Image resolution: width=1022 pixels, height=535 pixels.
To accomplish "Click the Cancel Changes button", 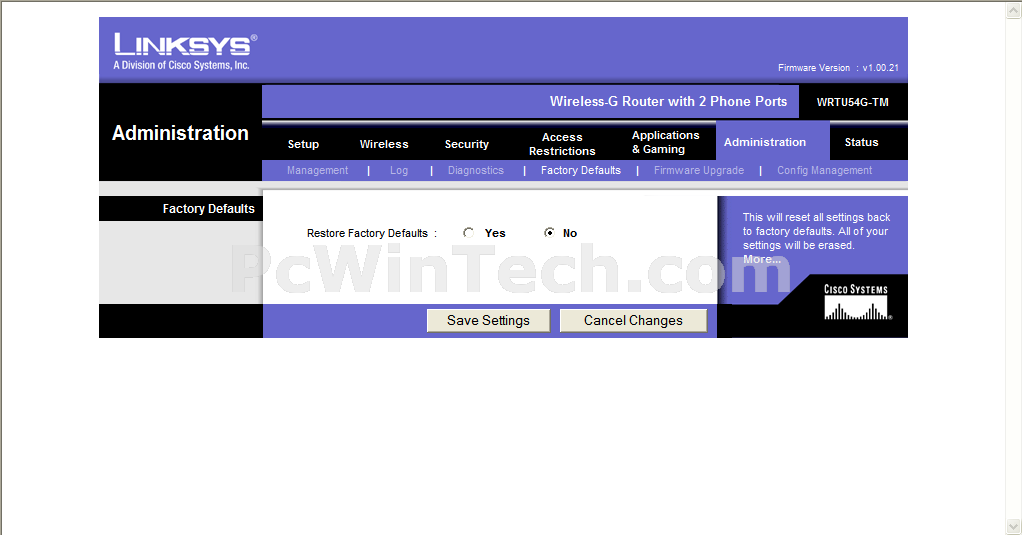I will click(633, 321).
